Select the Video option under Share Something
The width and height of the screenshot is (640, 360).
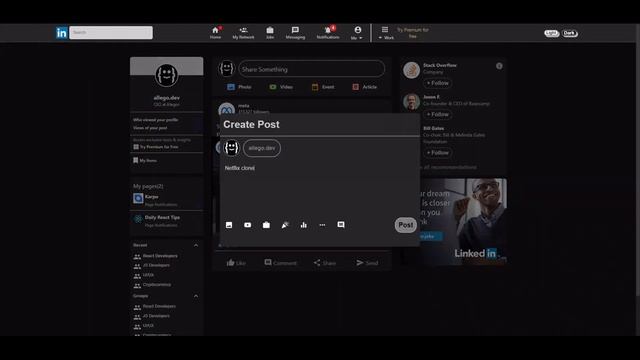(281, 87)
